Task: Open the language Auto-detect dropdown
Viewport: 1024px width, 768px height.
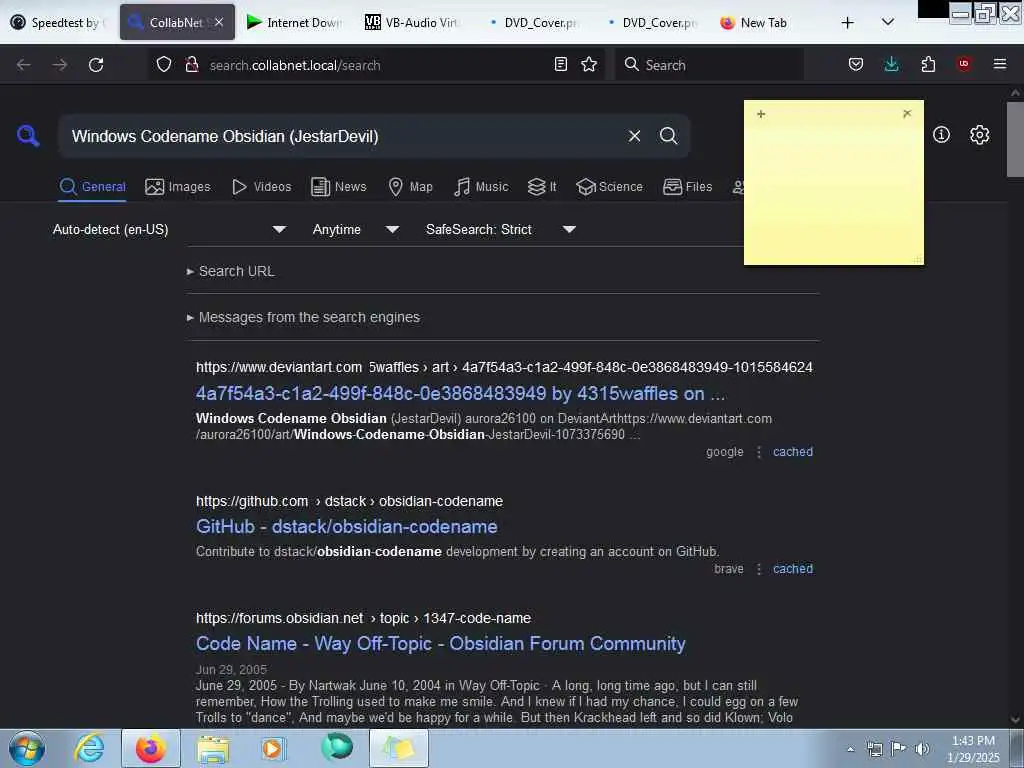Action: 169,229
